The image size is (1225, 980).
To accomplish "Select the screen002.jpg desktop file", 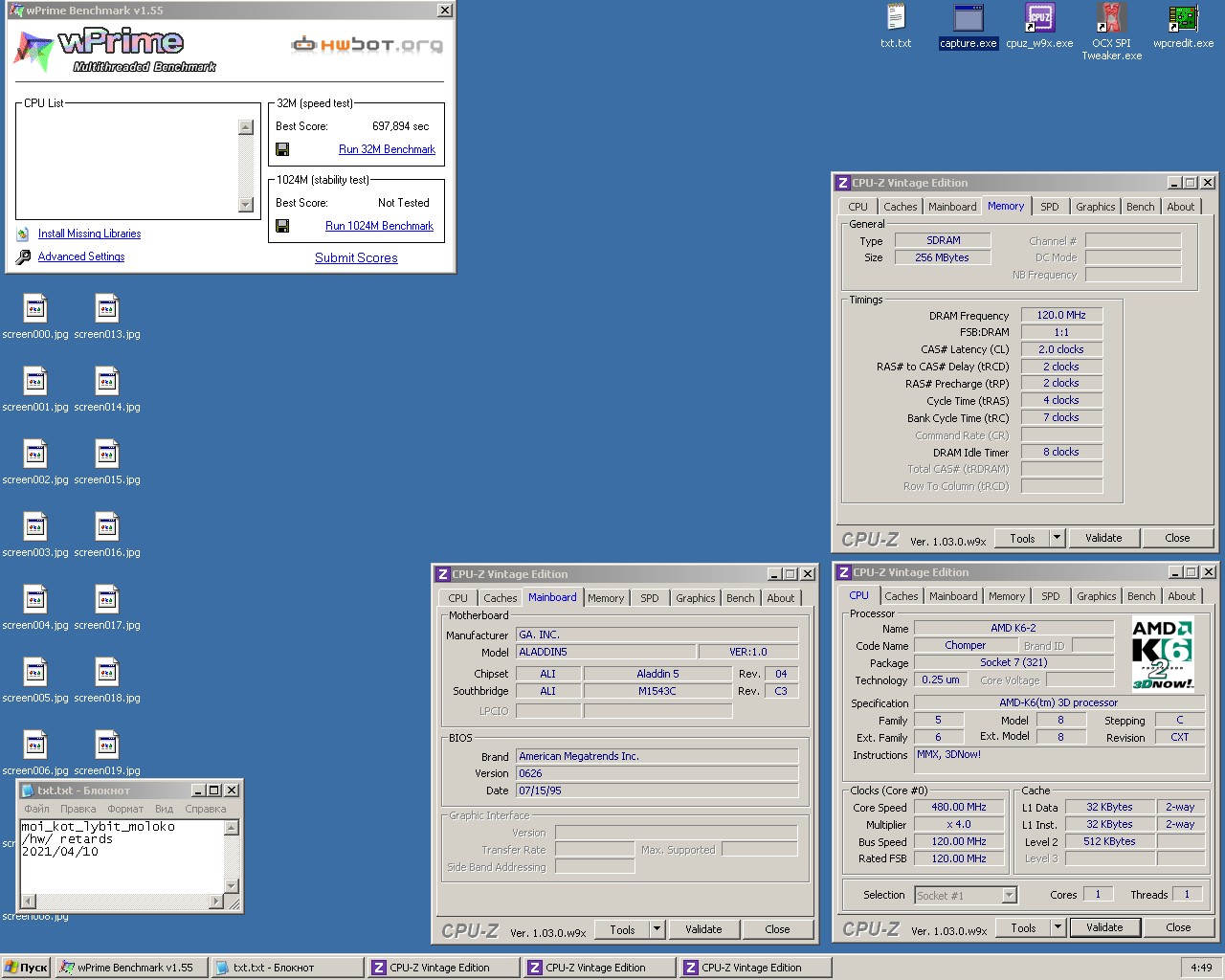I will click(x=35, y=462).
